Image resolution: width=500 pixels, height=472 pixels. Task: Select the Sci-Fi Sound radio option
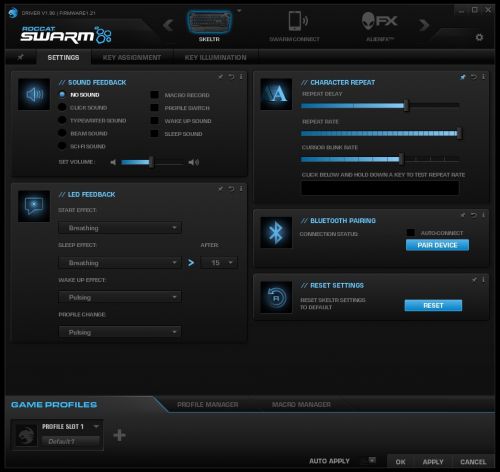[x=62, y=146]
